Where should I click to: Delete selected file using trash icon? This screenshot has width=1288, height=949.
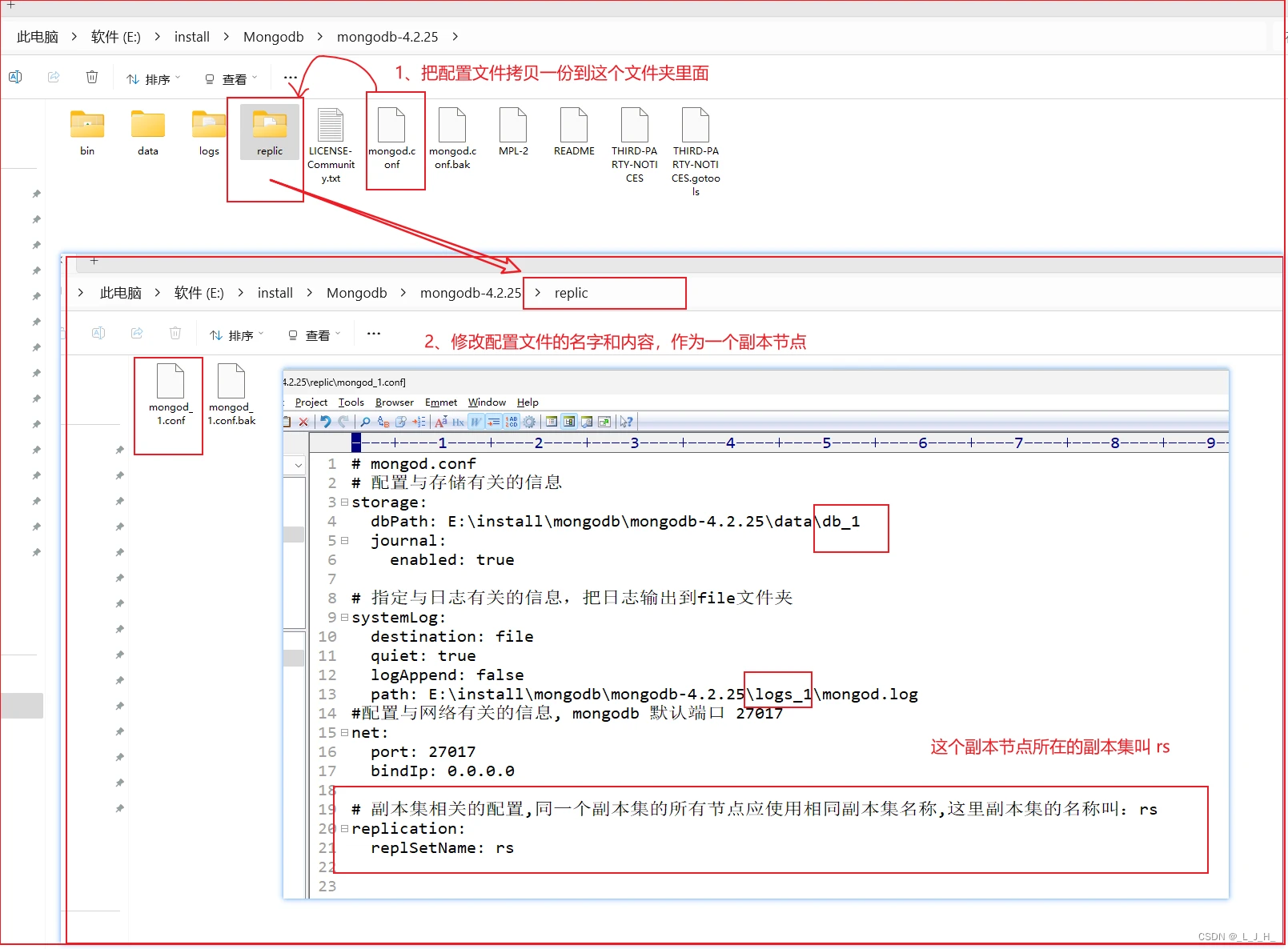92,77
